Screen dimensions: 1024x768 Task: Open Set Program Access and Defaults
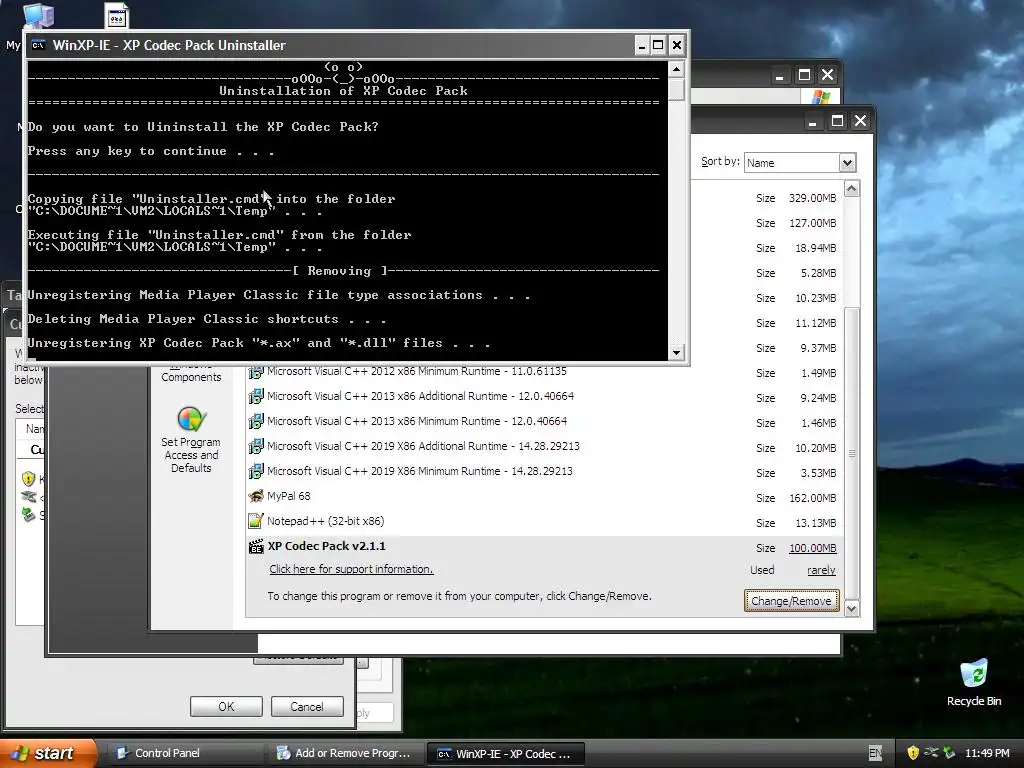coord(191,440)
